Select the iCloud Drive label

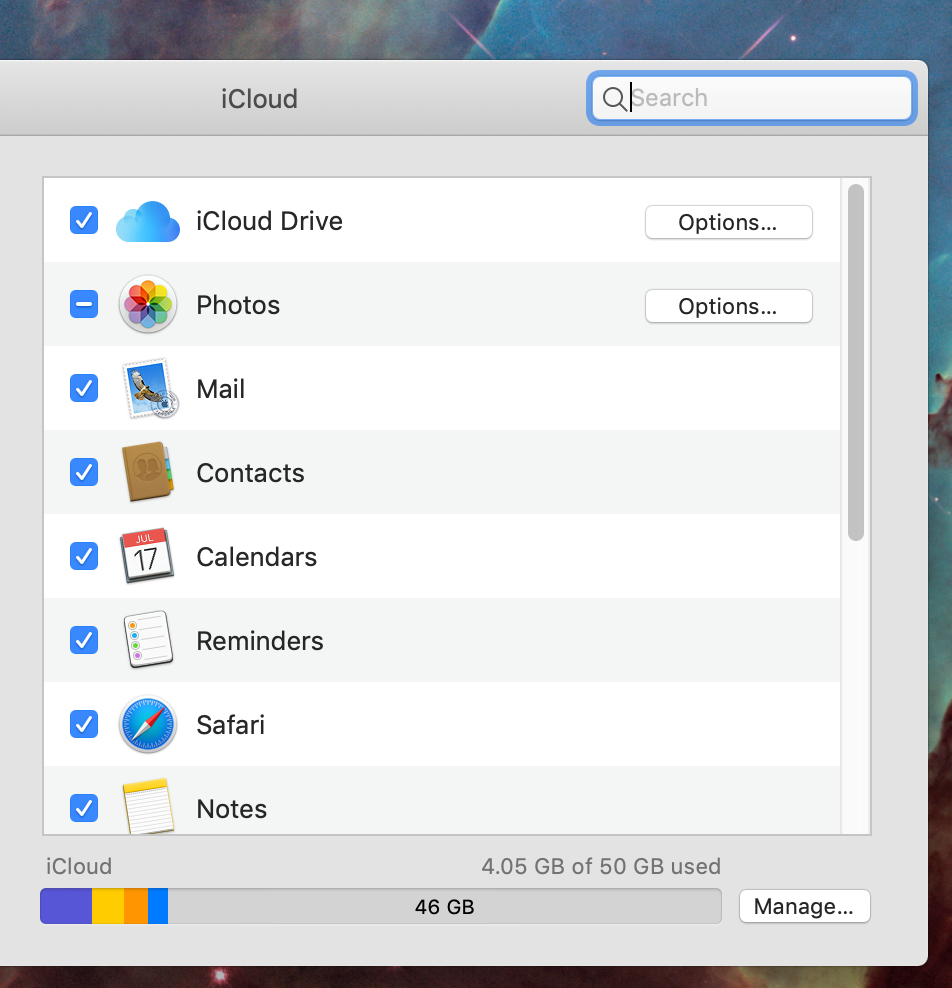pos(270,221)
